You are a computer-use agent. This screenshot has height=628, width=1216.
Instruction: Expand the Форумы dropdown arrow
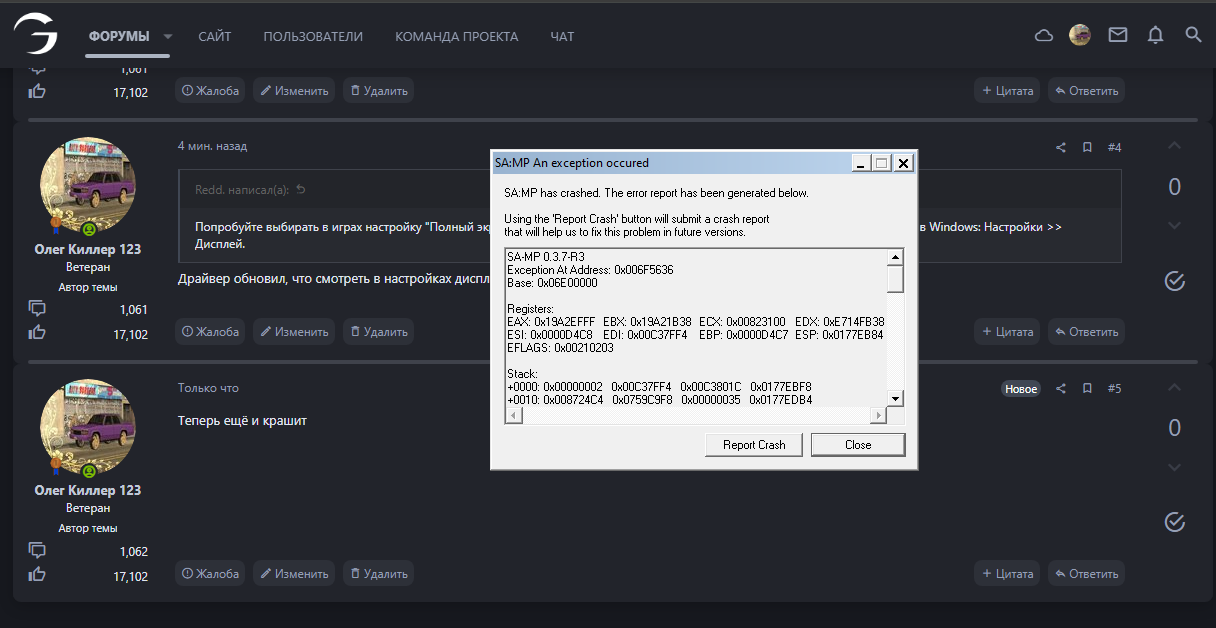(168, 36)
